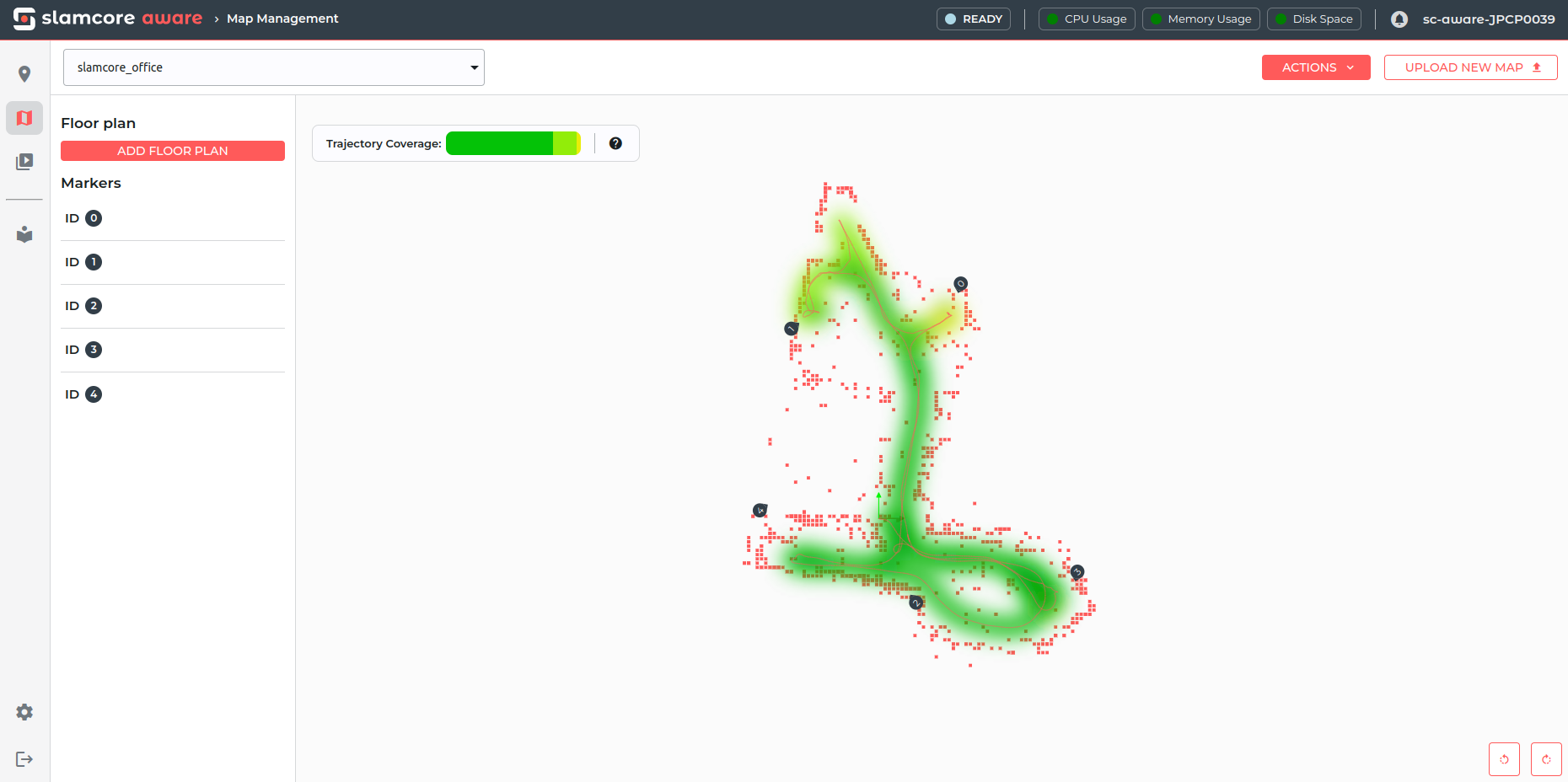
Task: Open the location pin sidebar page
Action: coord(24,74)
